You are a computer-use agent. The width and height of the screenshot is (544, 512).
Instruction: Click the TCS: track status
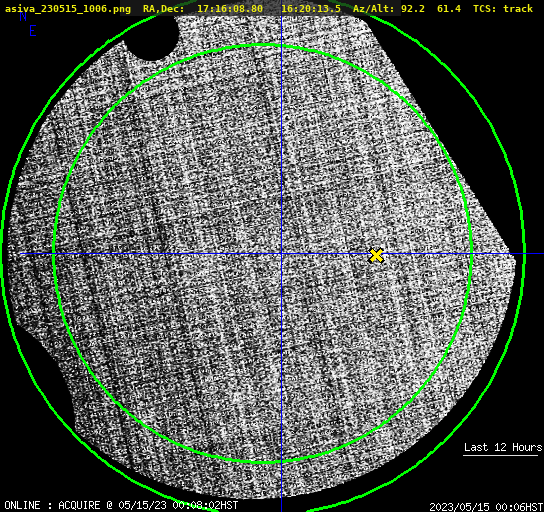[x=503, y=9]
